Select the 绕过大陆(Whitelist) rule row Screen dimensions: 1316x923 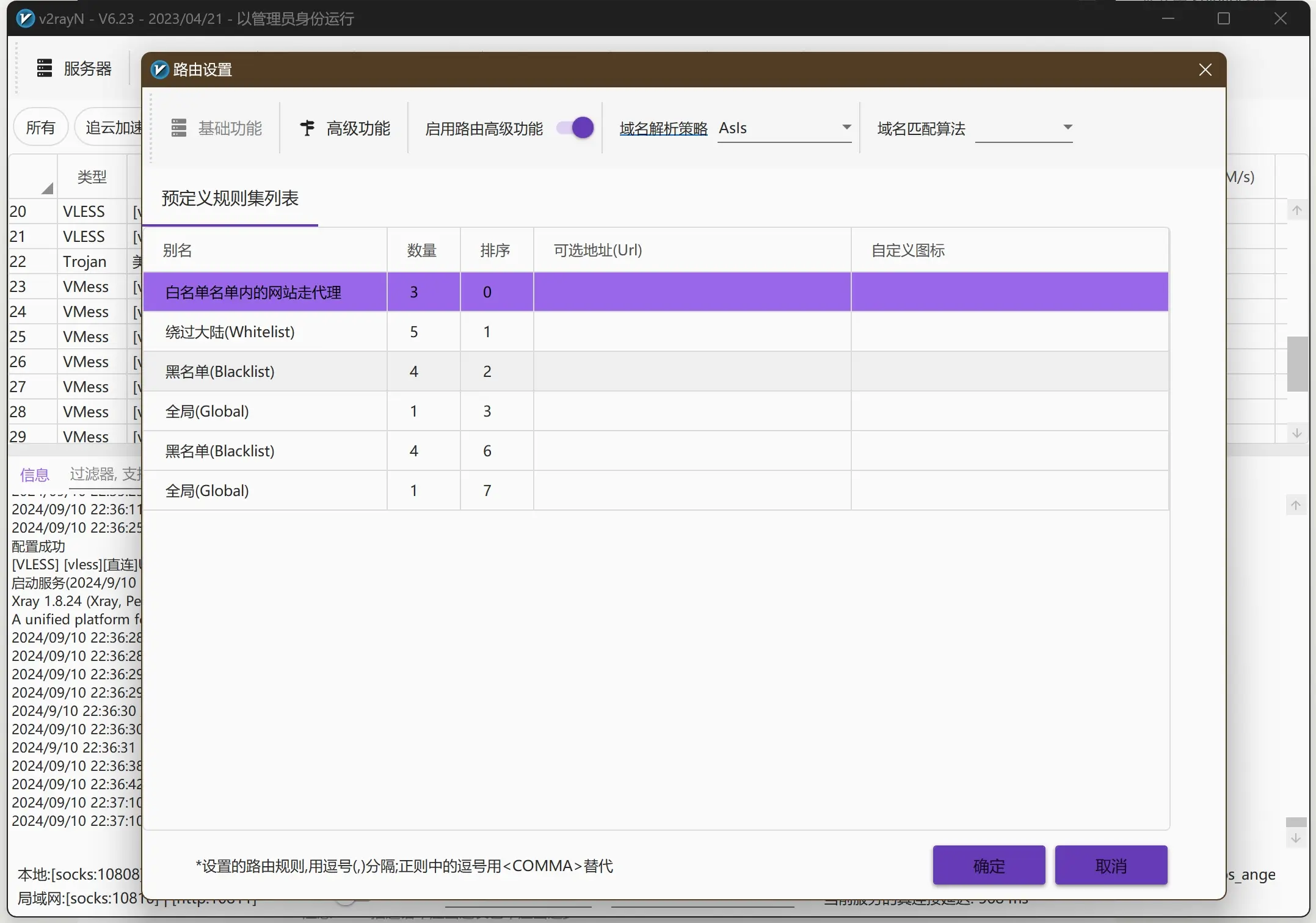(x=656, y=332)
